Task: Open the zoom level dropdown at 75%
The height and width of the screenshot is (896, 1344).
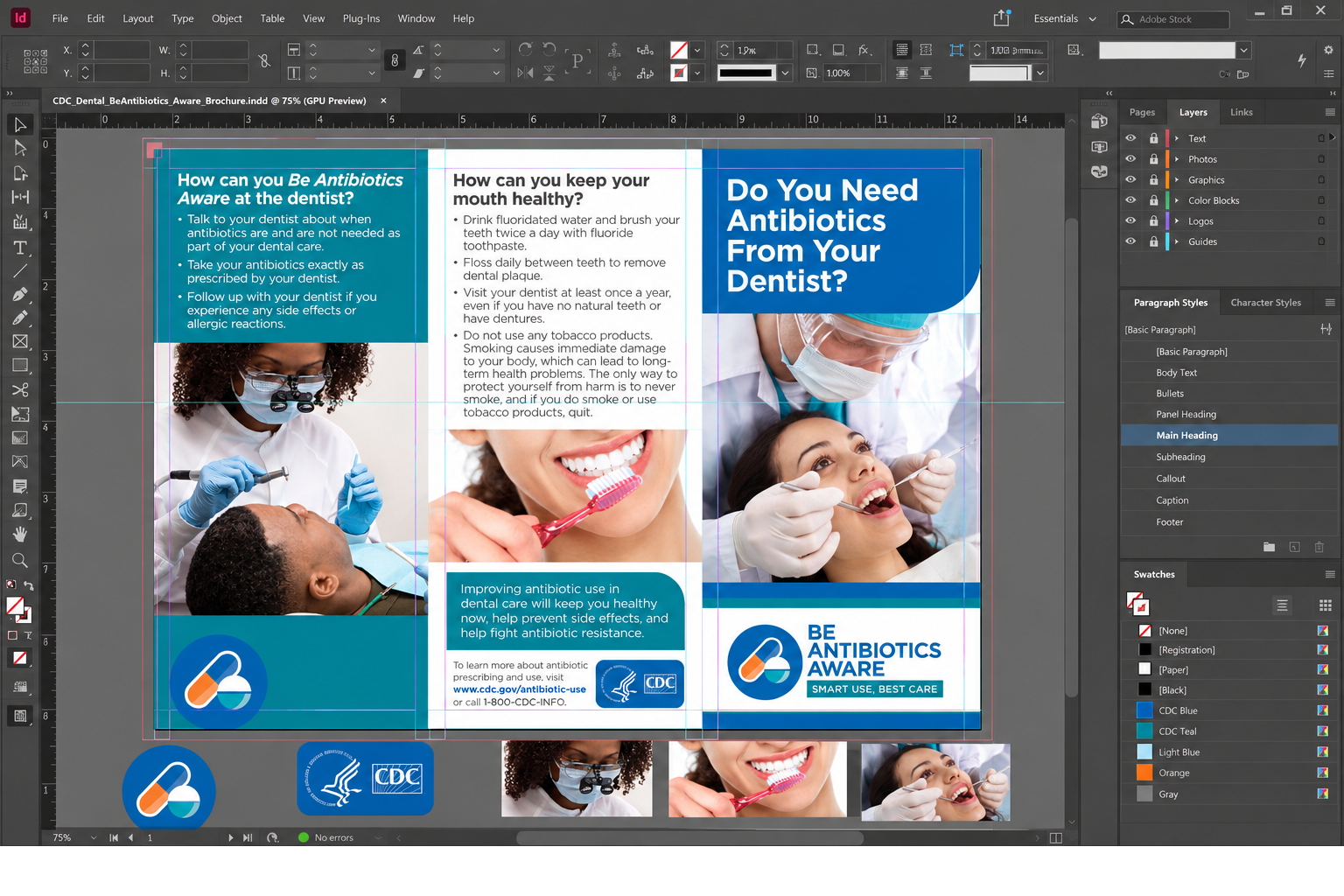Action: [94, 838]
